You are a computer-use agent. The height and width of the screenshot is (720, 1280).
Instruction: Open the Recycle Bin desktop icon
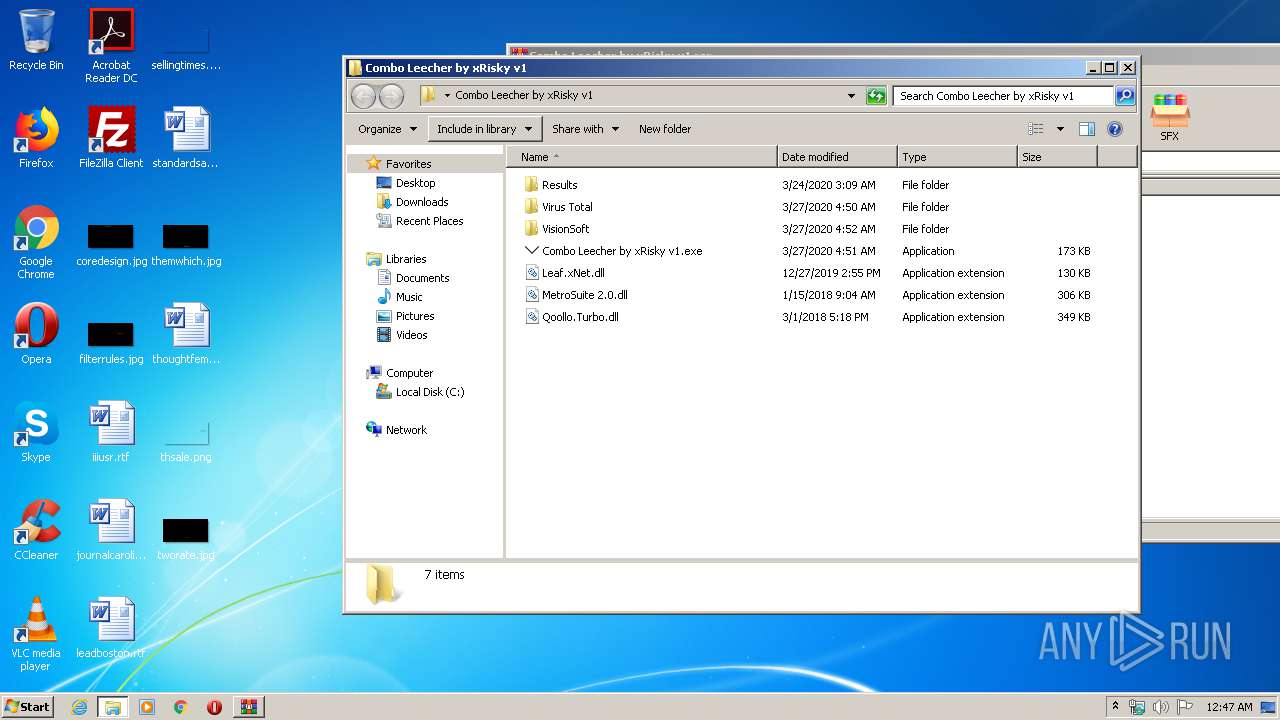pos(36,41)
